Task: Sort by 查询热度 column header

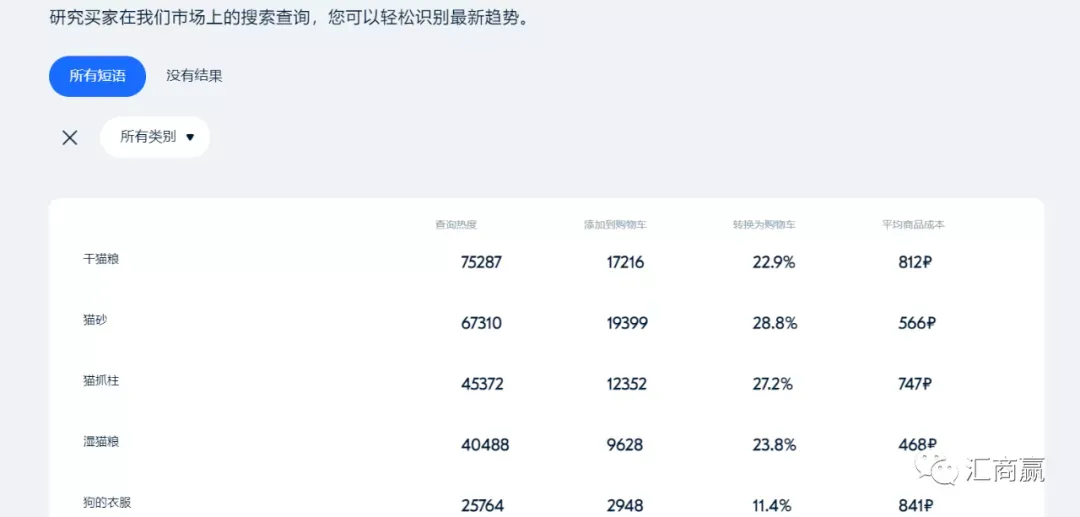Action: (x=456, y=225)
